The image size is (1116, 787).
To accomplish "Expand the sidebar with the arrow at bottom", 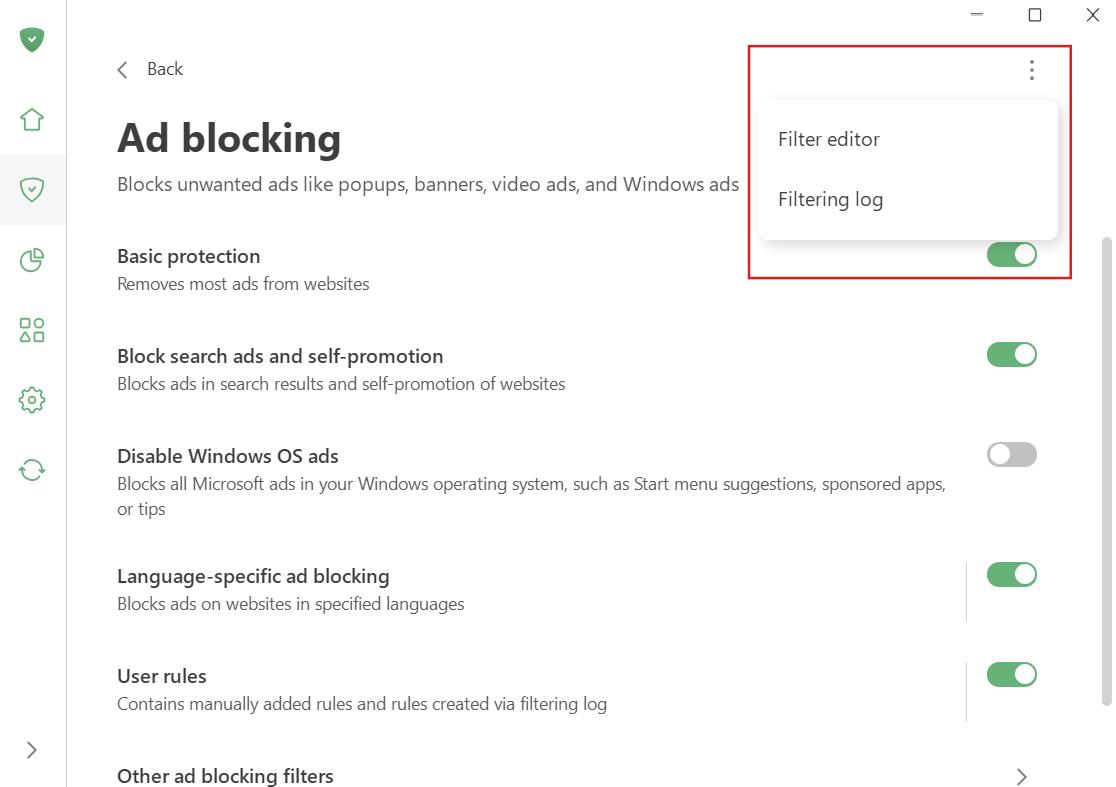I will [x=32, y=750].
